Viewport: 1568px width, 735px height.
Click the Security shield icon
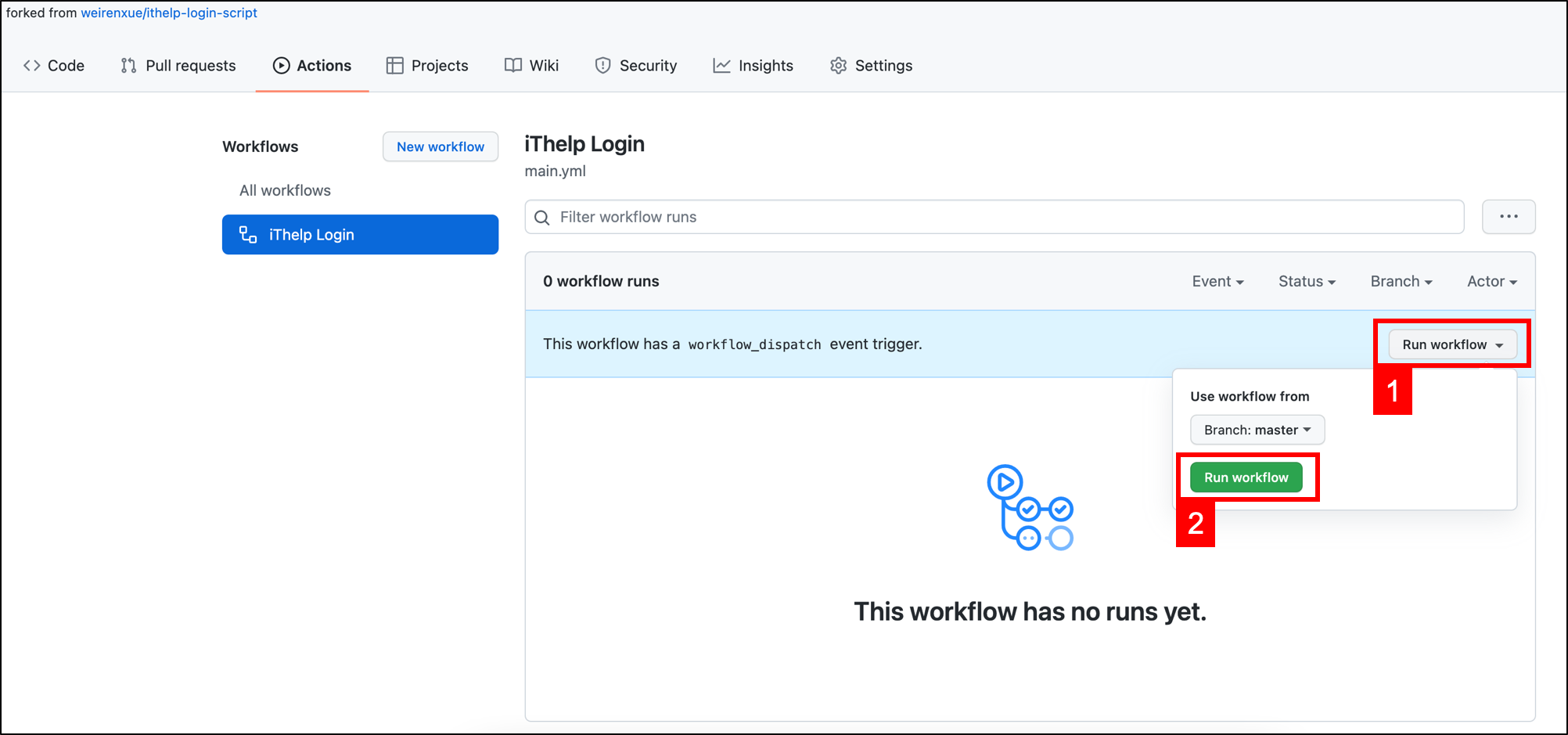pyautogui.click(x=602, y=66)
